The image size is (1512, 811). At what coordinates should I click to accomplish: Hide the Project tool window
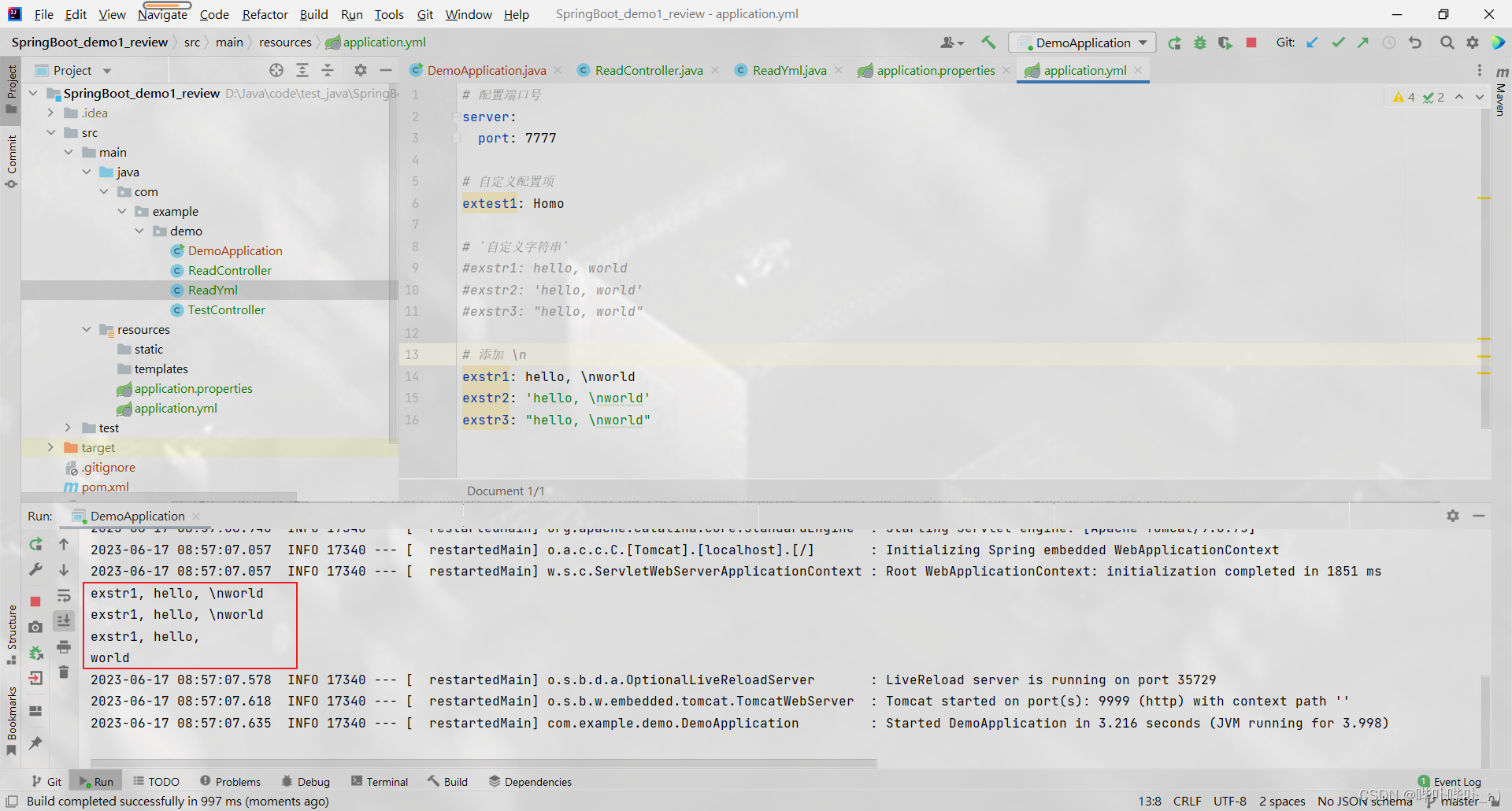(x=386, y=70)
